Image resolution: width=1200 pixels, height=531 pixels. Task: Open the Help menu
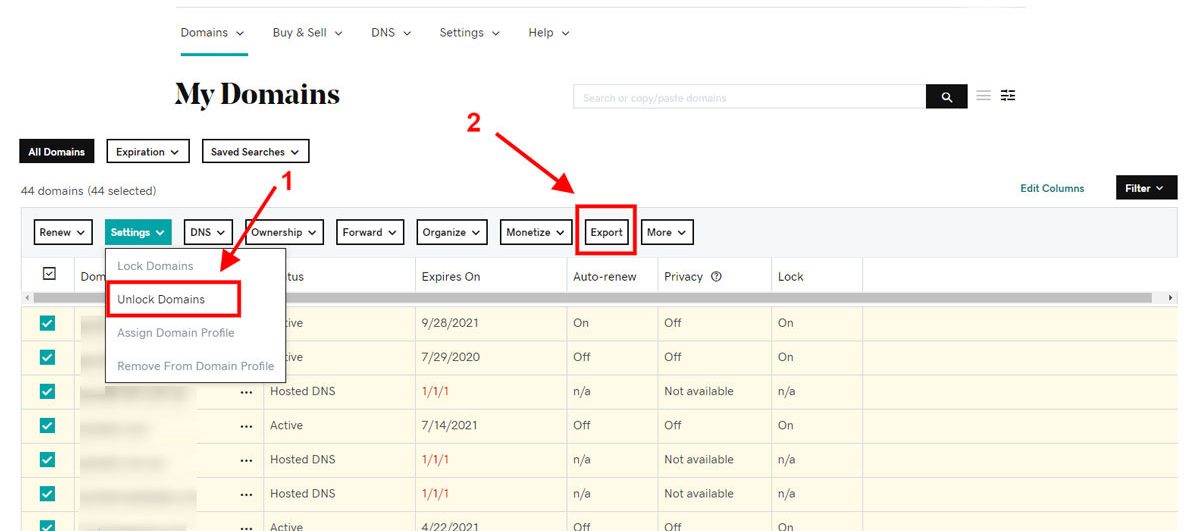coord(548,33)
